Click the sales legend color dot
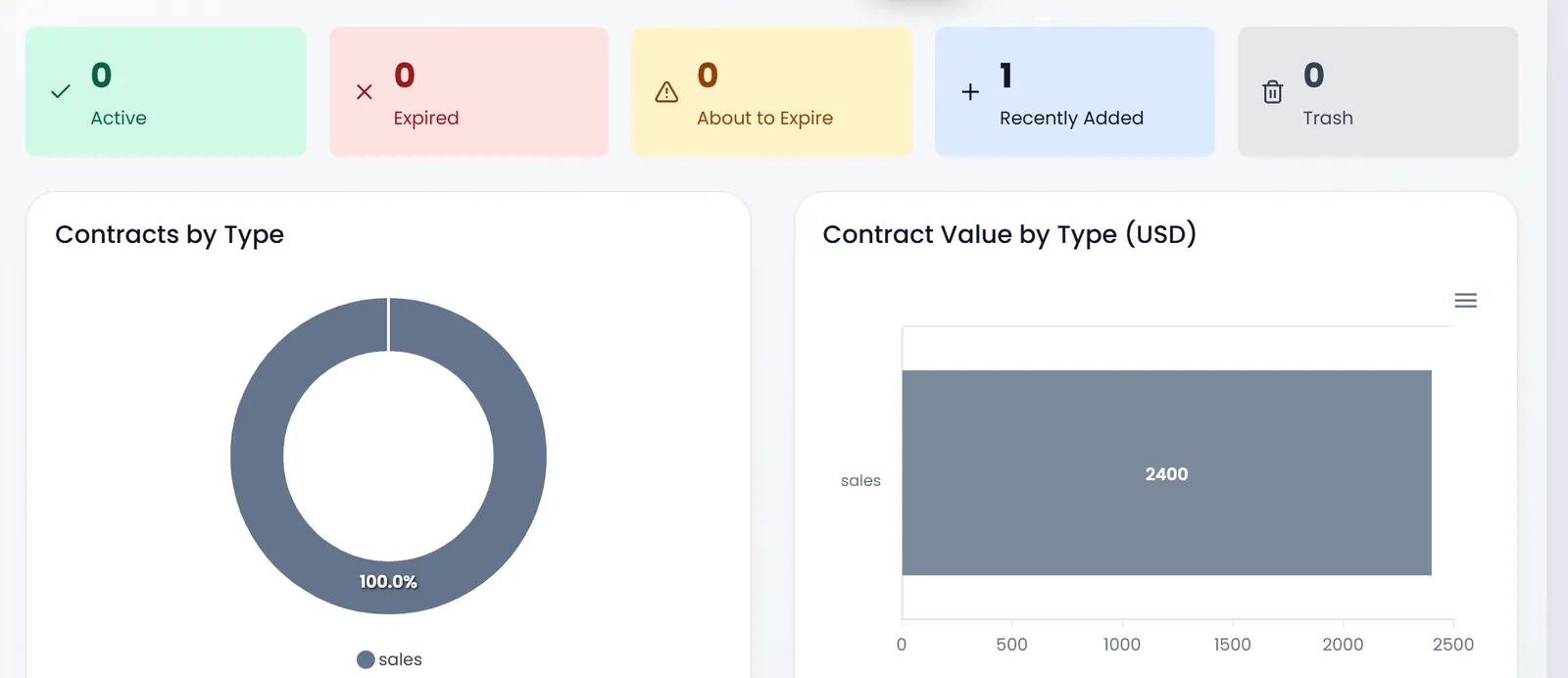The width and height of the screenshot is (1568, 678). [x=366, y=659]
